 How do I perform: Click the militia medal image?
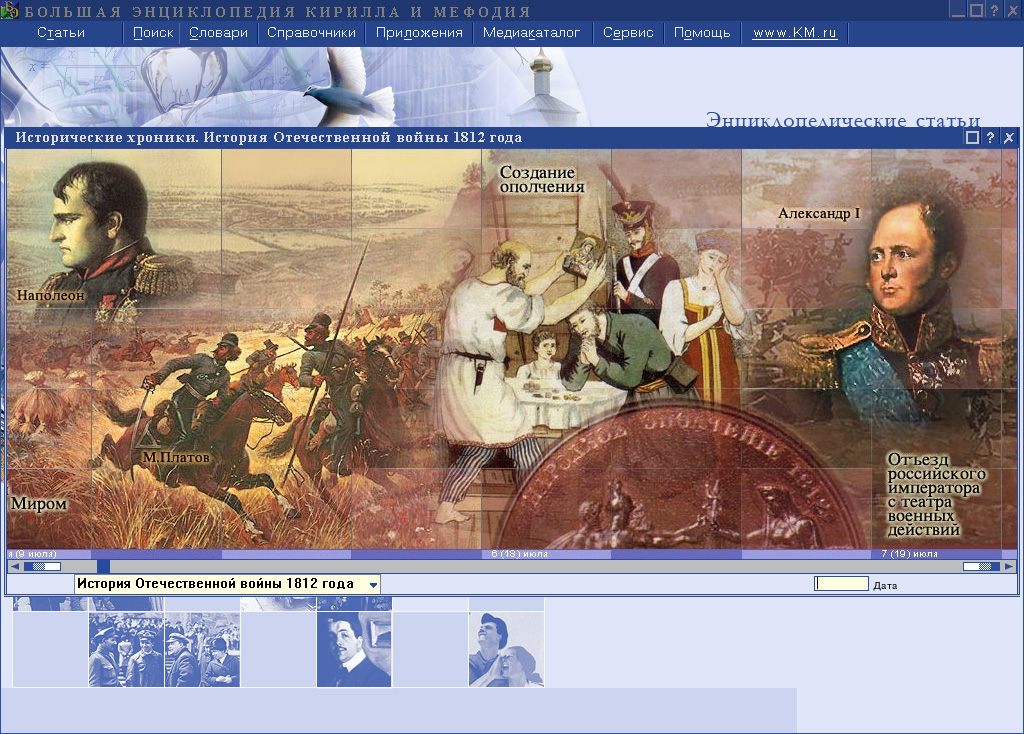(x=679, y=480)
